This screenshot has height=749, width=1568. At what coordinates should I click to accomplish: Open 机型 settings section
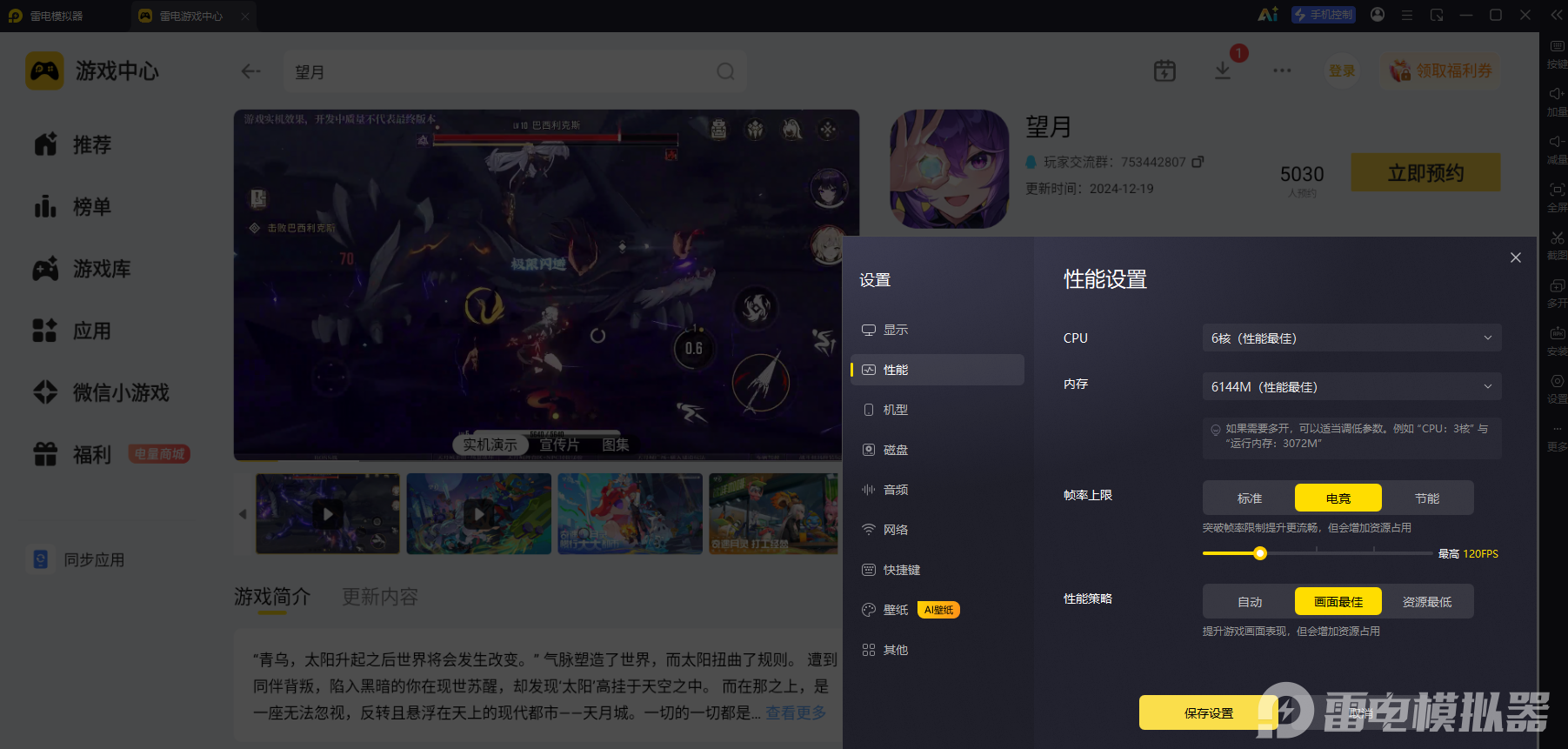pyautogui.click(x=937, y=410)
